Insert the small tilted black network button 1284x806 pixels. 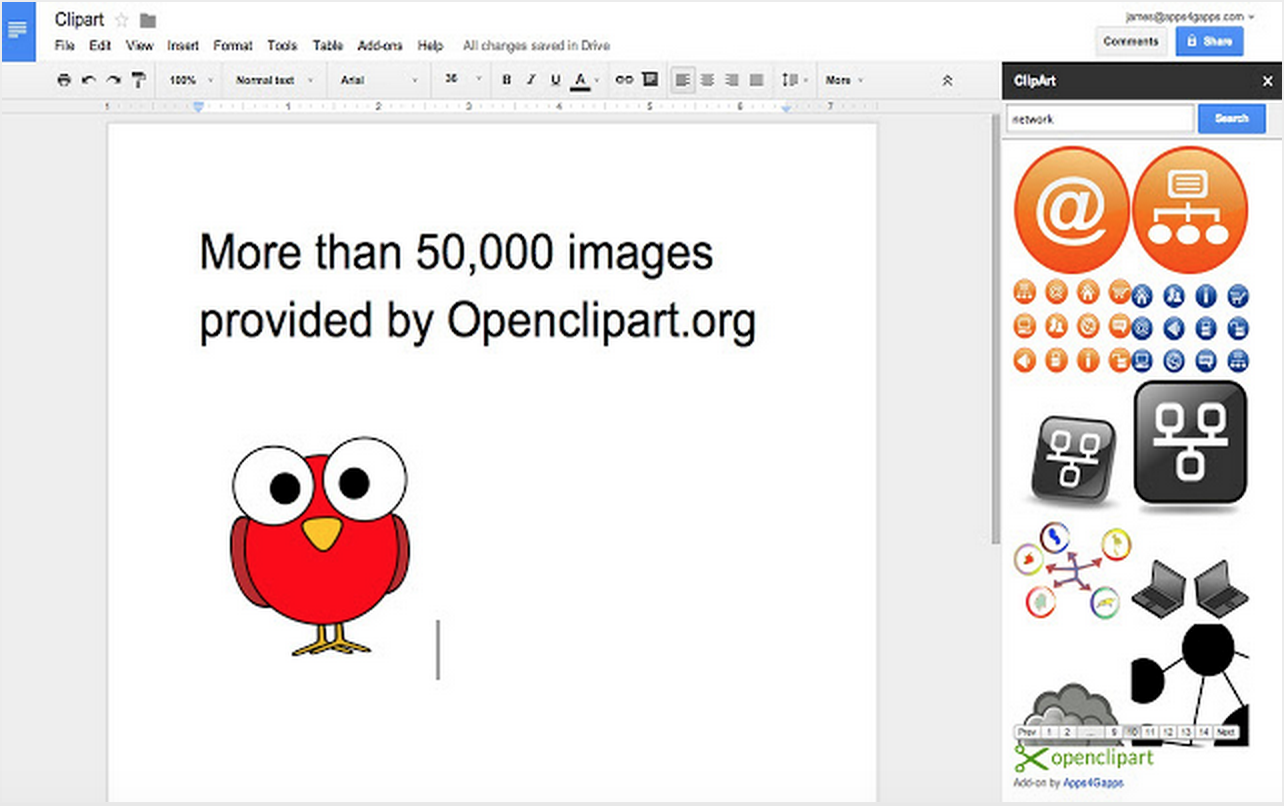click(1073, 462)
